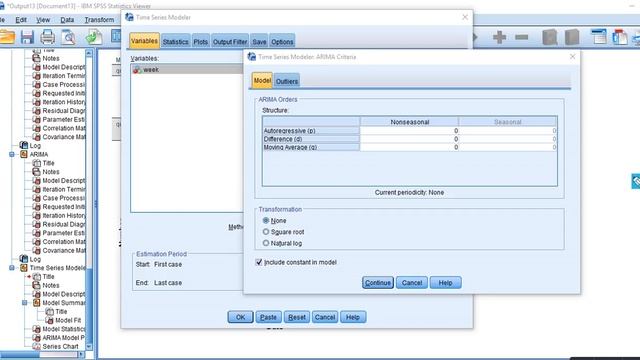Open the Plots tab
The height and width of the screenshot is (360, 640).
coord(200,42)
